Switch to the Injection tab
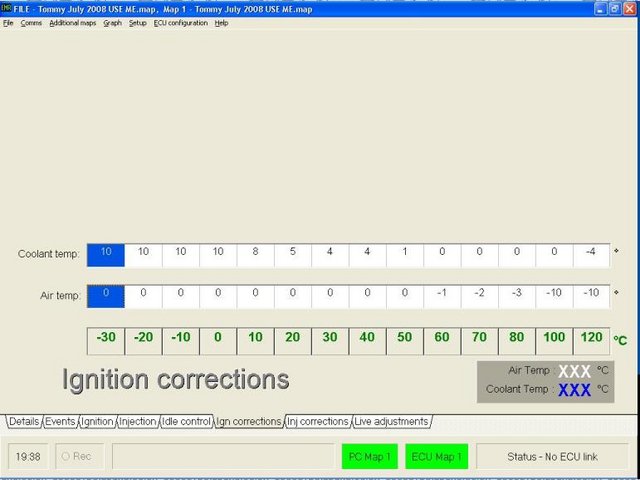The height and width of the screenshot is (480, 640). 138,421
